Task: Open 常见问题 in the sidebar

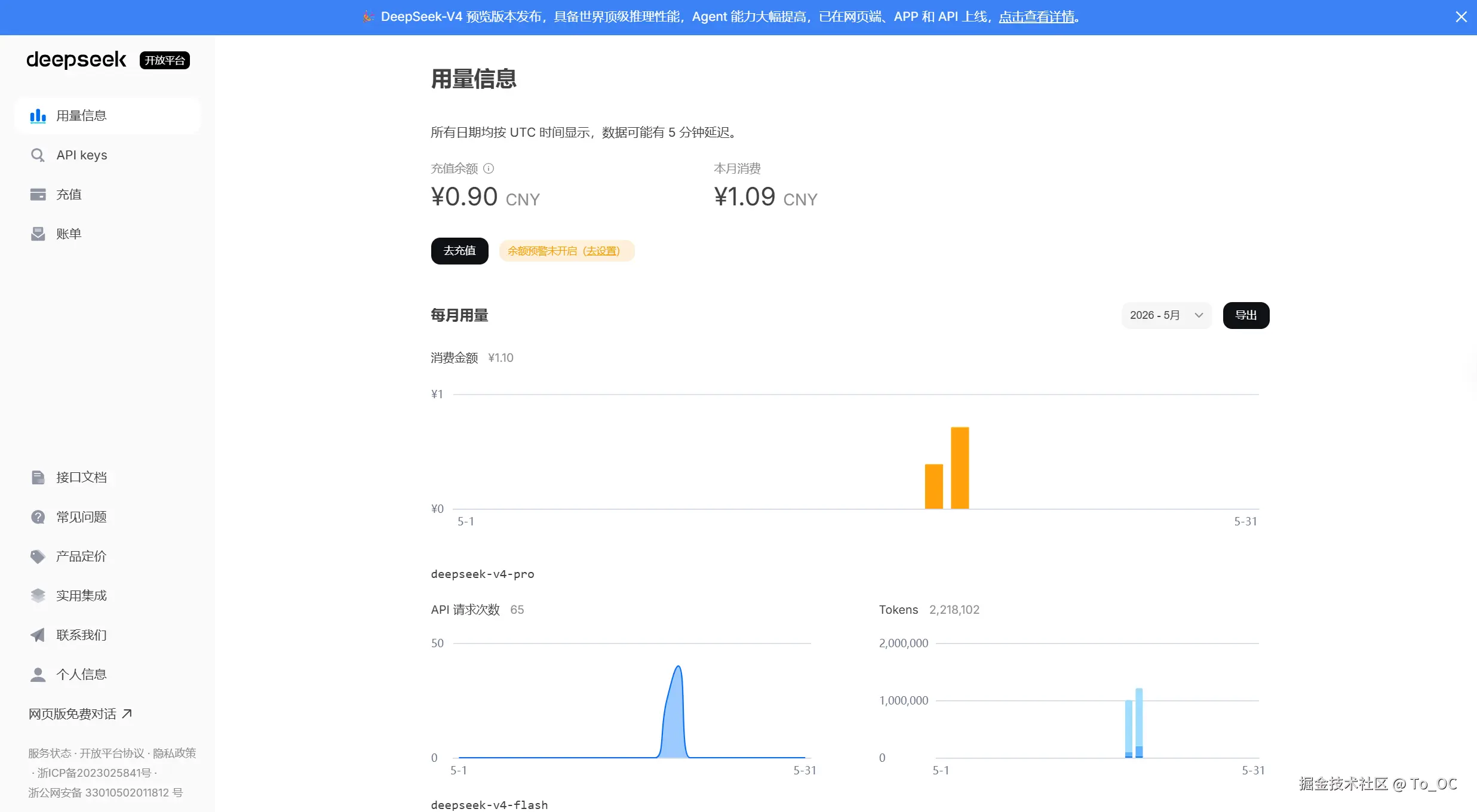Action: tap(108, 517)
